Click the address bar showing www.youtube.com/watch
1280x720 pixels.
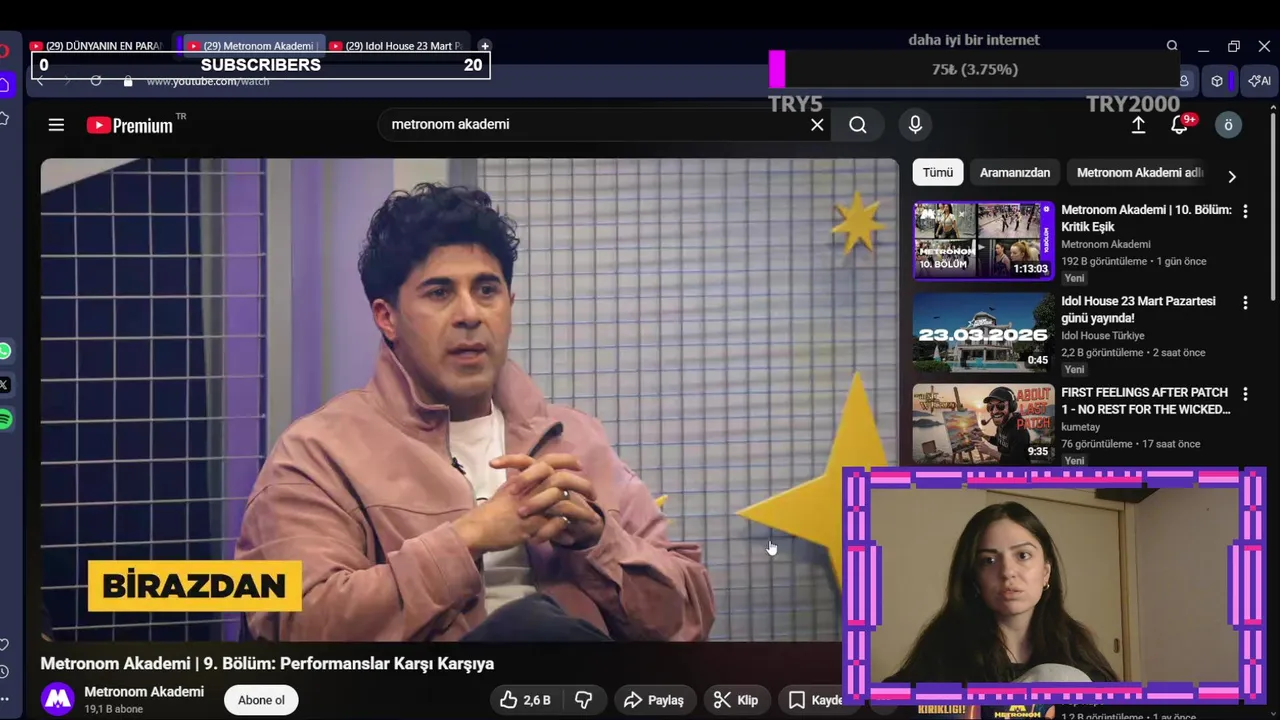click(x=208, y=81)
